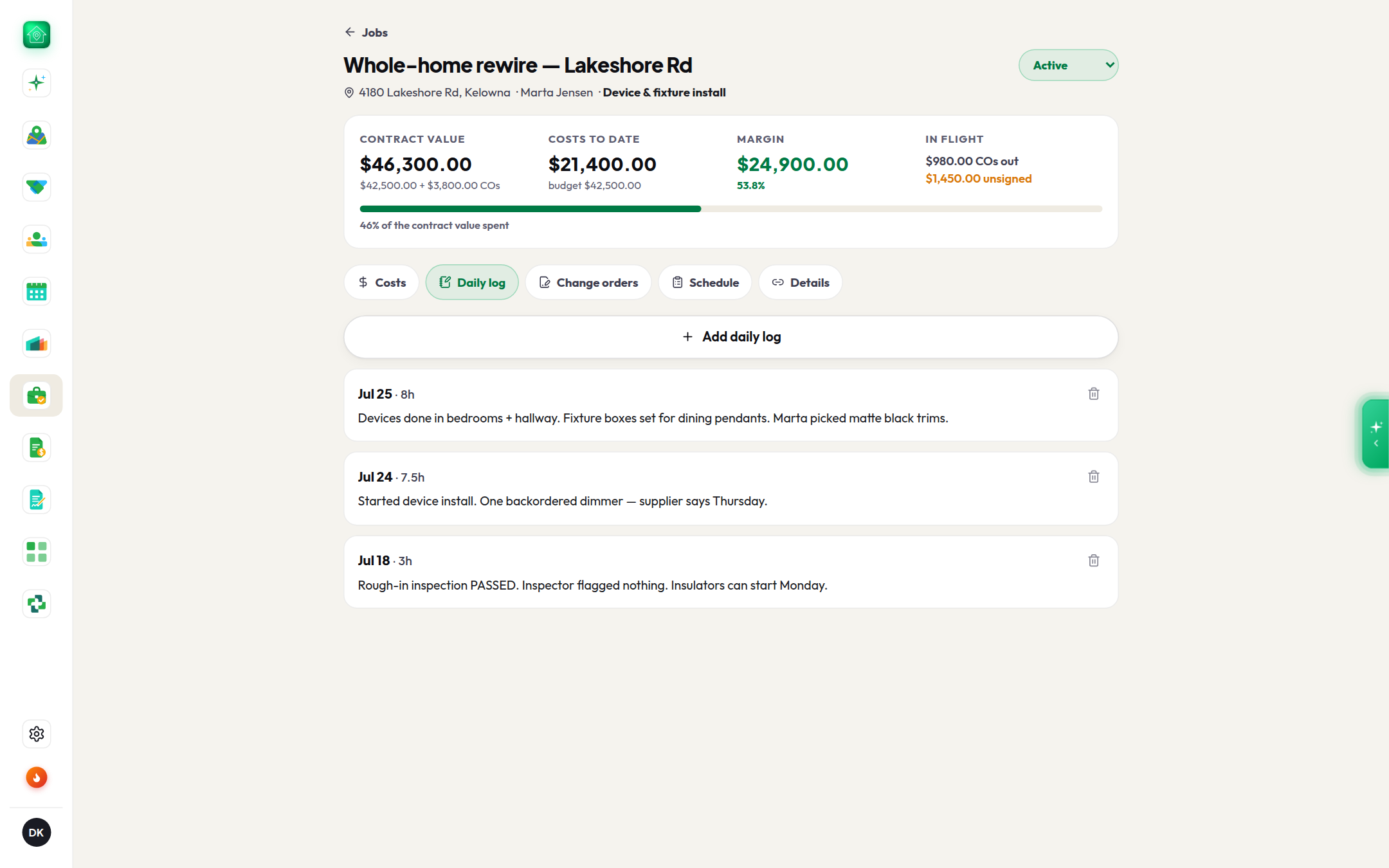
Task: Delete the Jul 18 daily log entry
Action: (1093, 560)
